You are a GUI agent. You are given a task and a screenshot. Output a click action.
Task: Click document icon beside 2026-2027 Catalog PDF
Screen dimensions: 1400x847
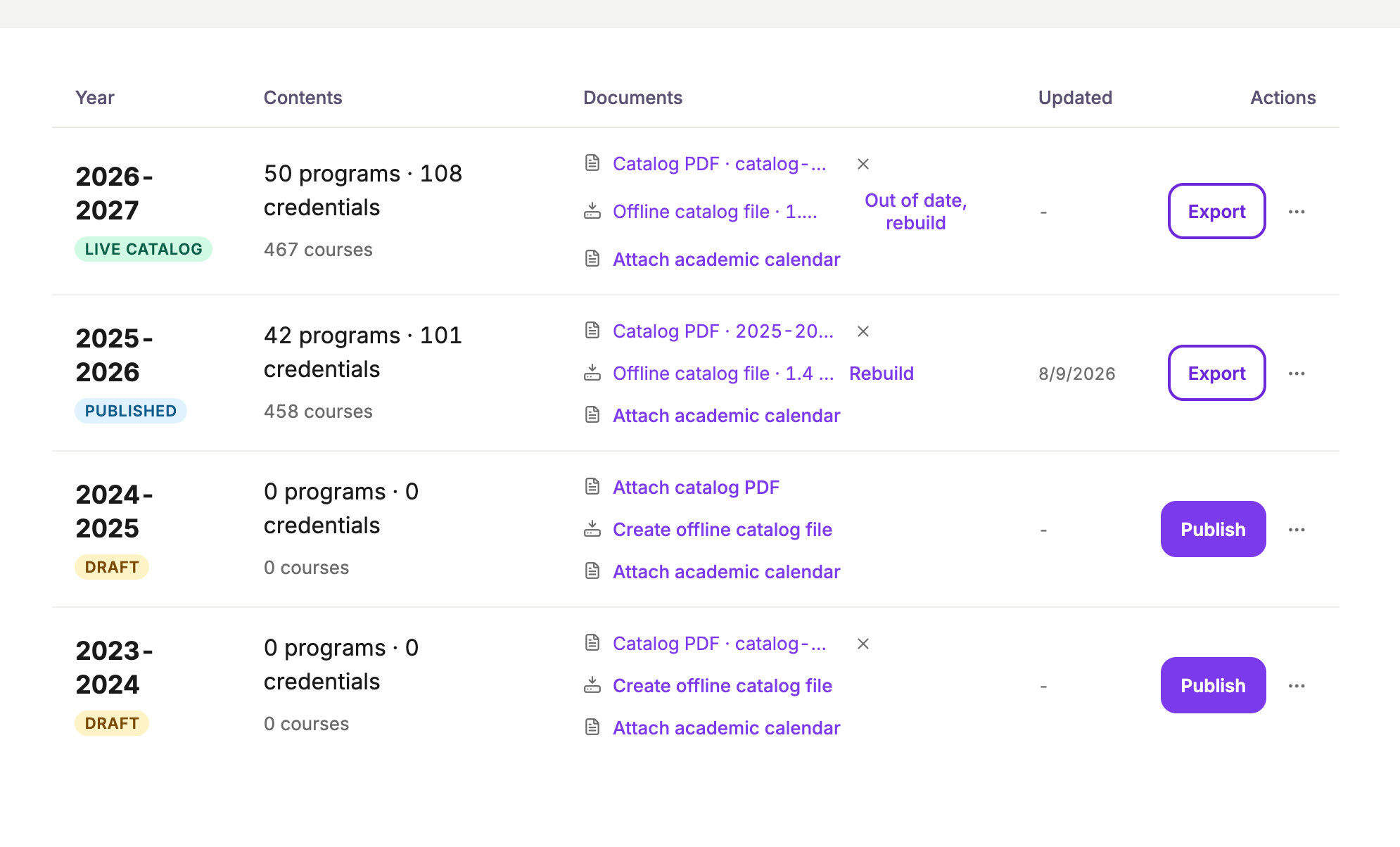[x=592, y=163]
